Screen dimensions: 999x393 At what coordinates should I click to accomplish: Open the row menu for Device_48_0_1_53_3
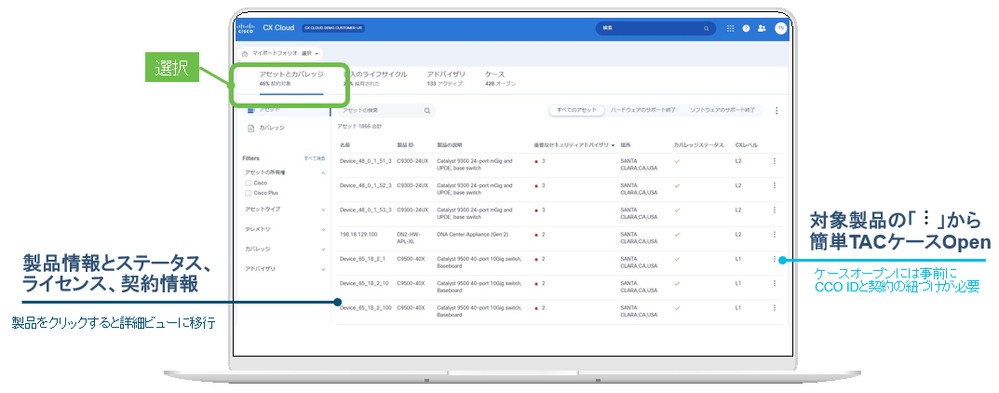tap(774, 210)
